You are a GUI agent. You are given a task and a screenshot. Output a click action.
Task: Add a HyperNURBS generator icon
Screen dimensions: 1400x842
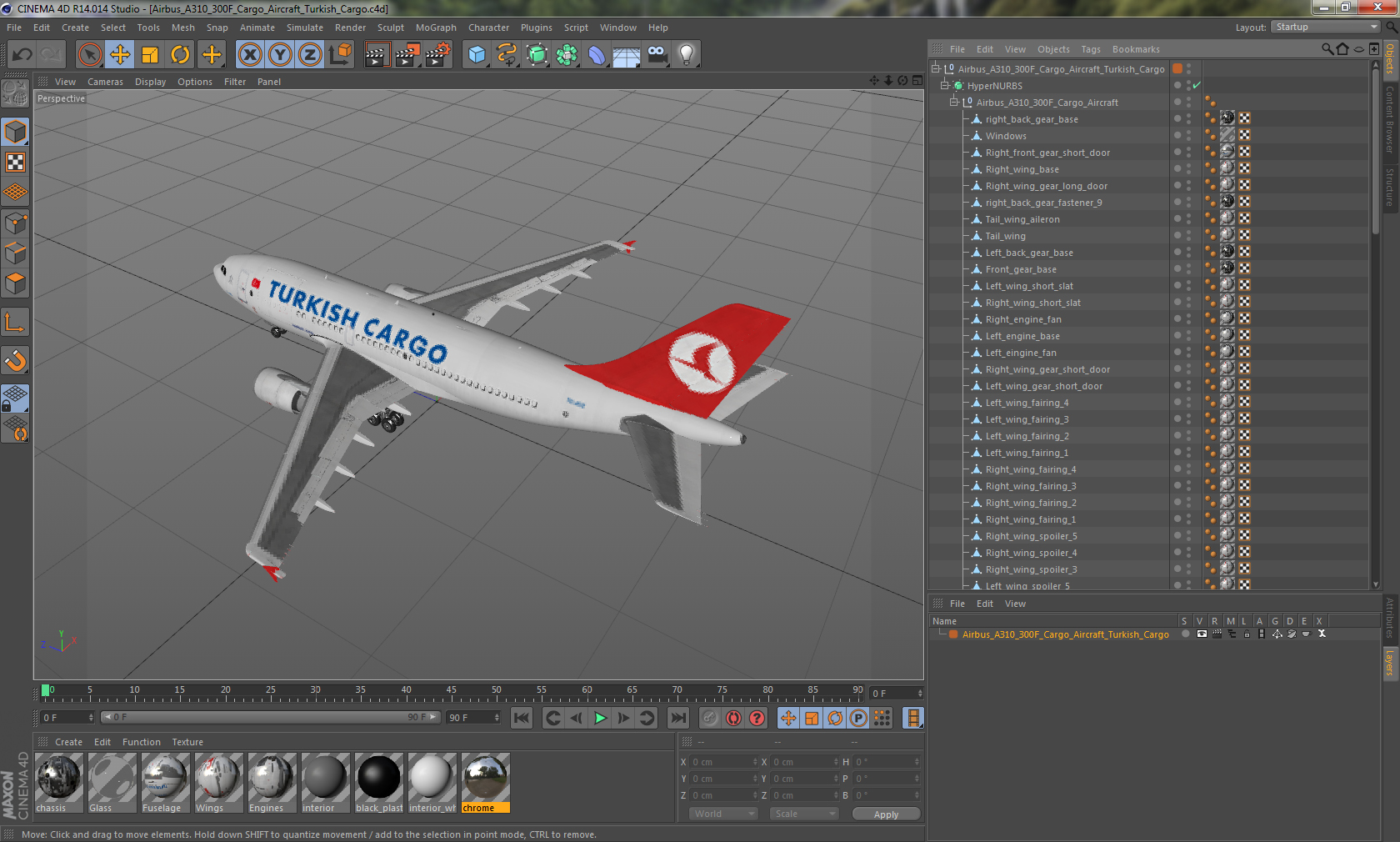click(x=537, y=55)
